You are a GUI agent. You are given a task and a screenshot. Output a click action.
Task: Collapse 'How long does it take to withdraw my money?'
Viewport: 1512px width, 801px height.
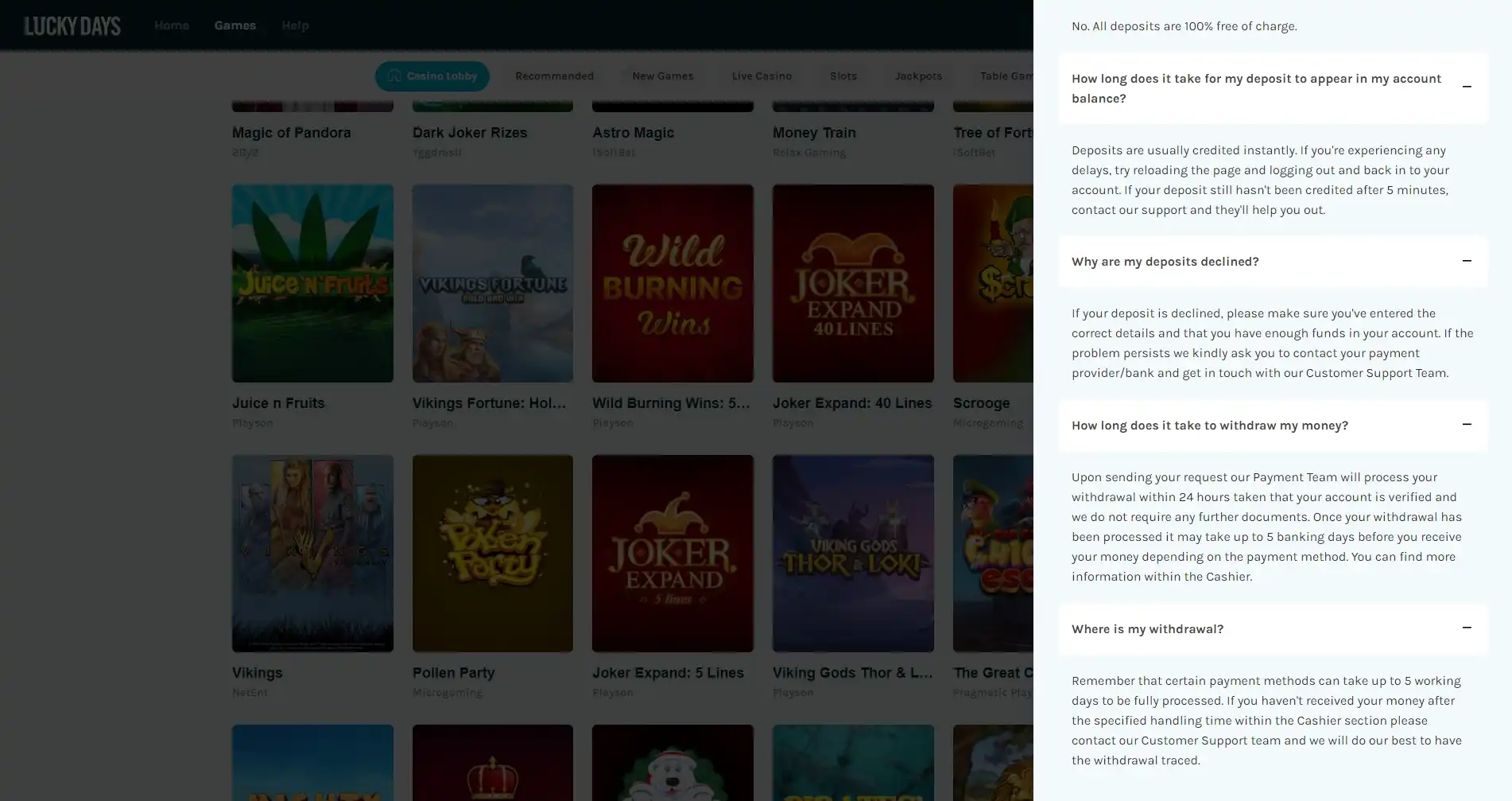tap(1467, 426)
